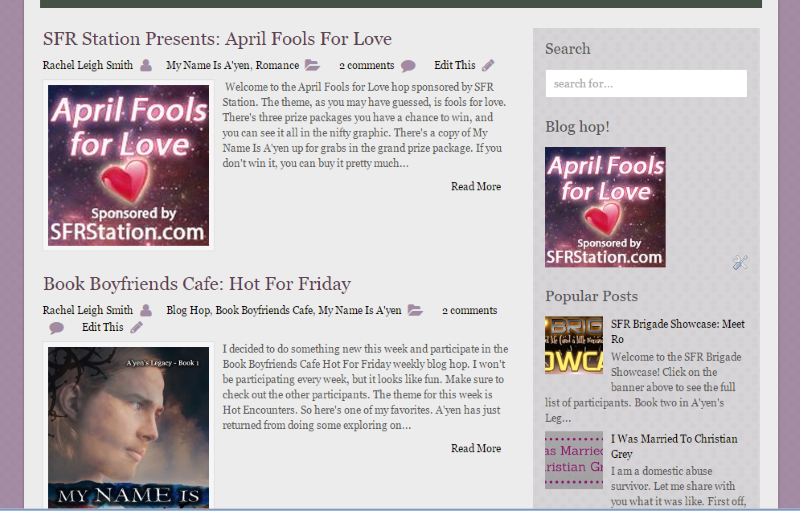Open the 'My Name Is A'yen' category on the Hot For Friday post
Screen dimensions: 800x511
coord(360,310)
